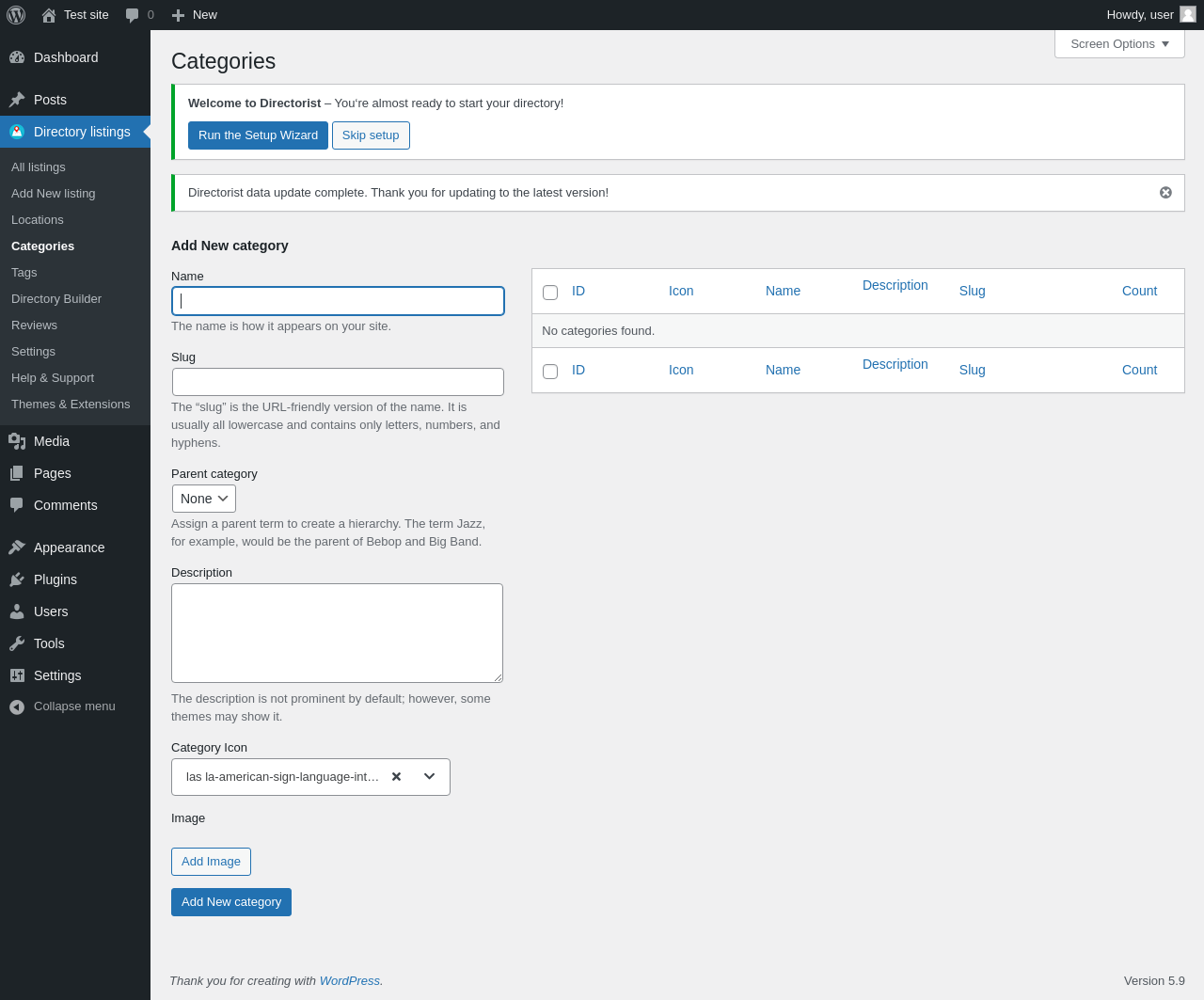Open Add New listing submenu item

pos(53,194)
